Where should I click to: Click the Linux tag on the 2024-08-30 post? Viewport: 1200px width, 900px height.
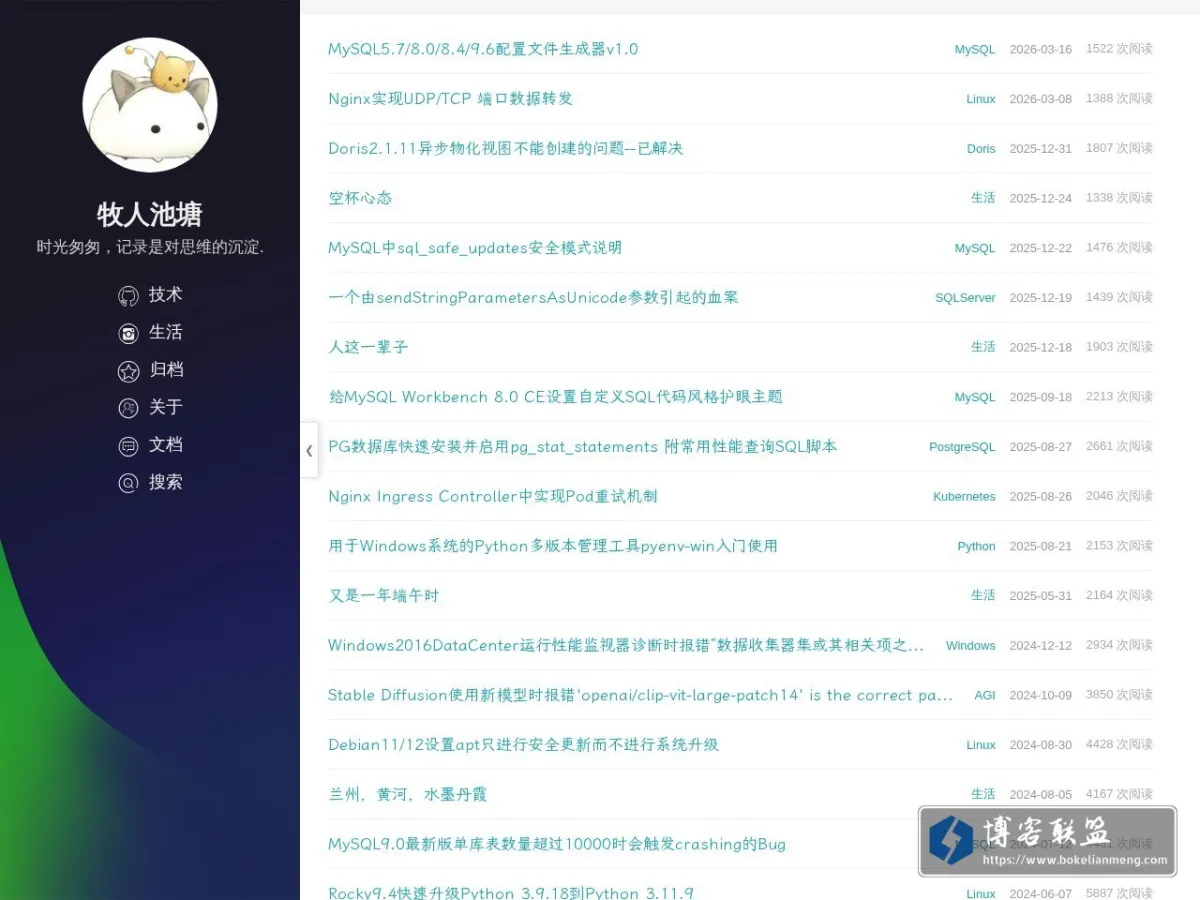tap(981, 745)
